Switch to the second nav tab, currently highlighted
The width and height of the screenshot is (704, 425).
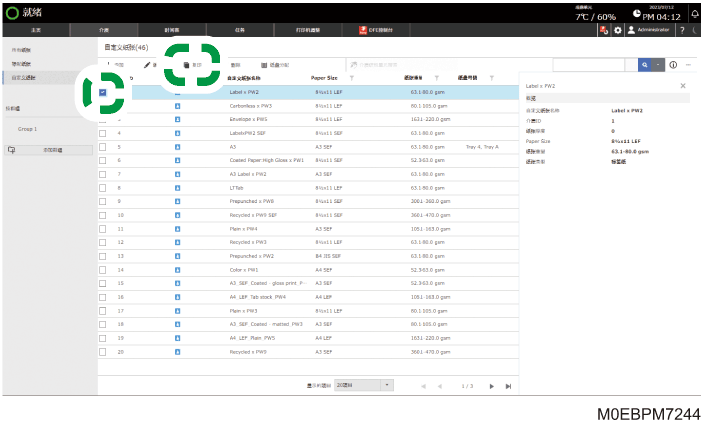(104, 30)
